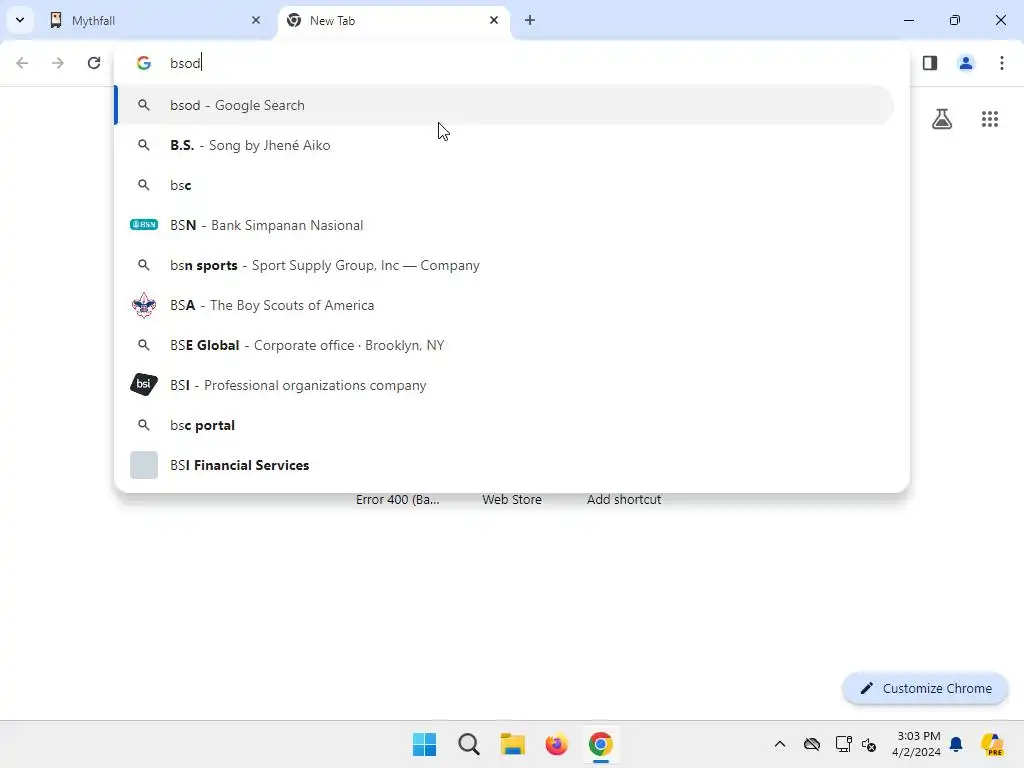The image size is (1024, 768).
Task: Click the black bsi logo icon
Action: click(144, 385)
